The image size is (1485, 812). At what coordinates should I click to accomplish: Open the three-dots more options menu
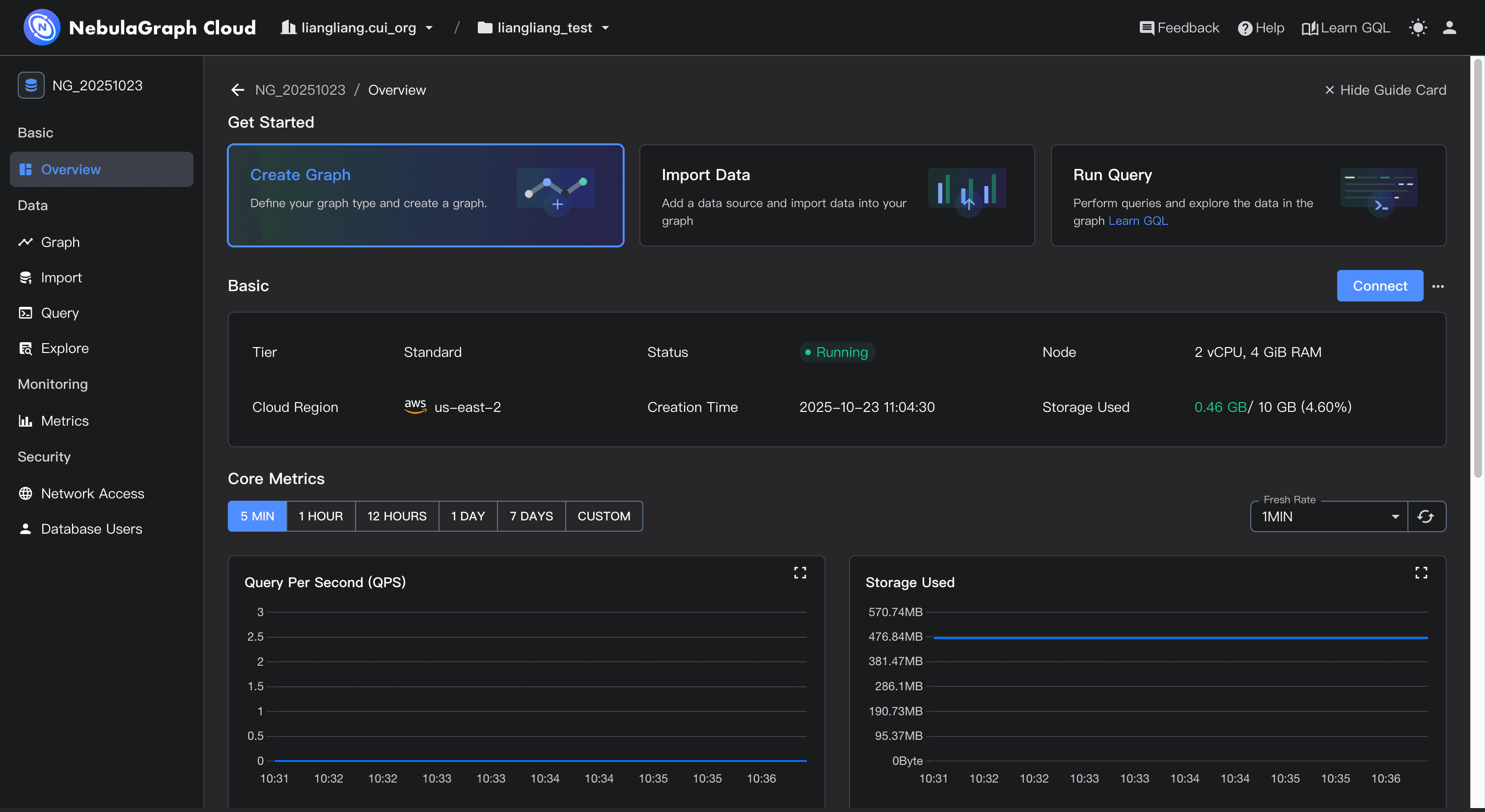coord(1438,286)
